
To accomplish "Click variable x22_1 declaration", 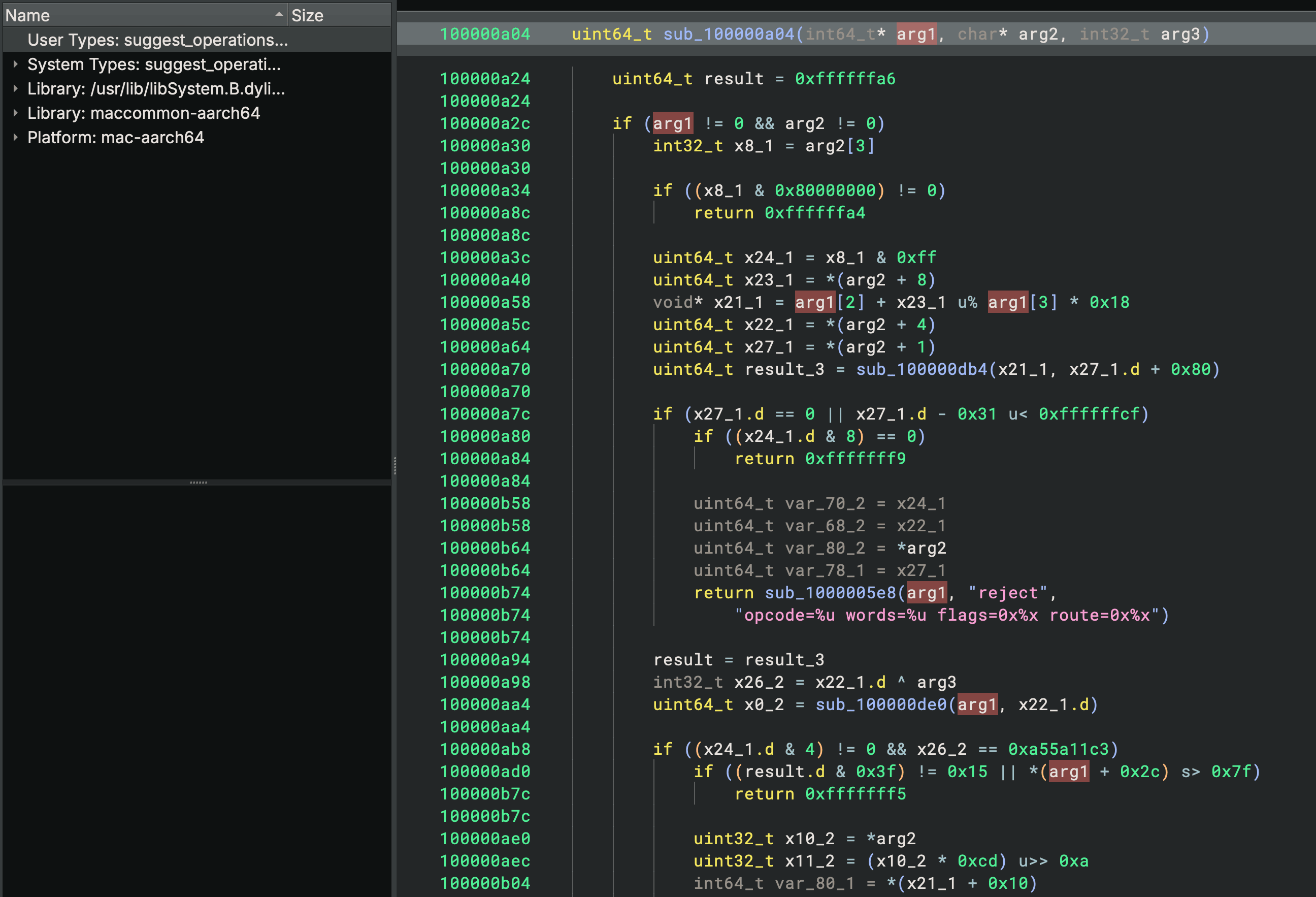I will [x=770, y=325].
